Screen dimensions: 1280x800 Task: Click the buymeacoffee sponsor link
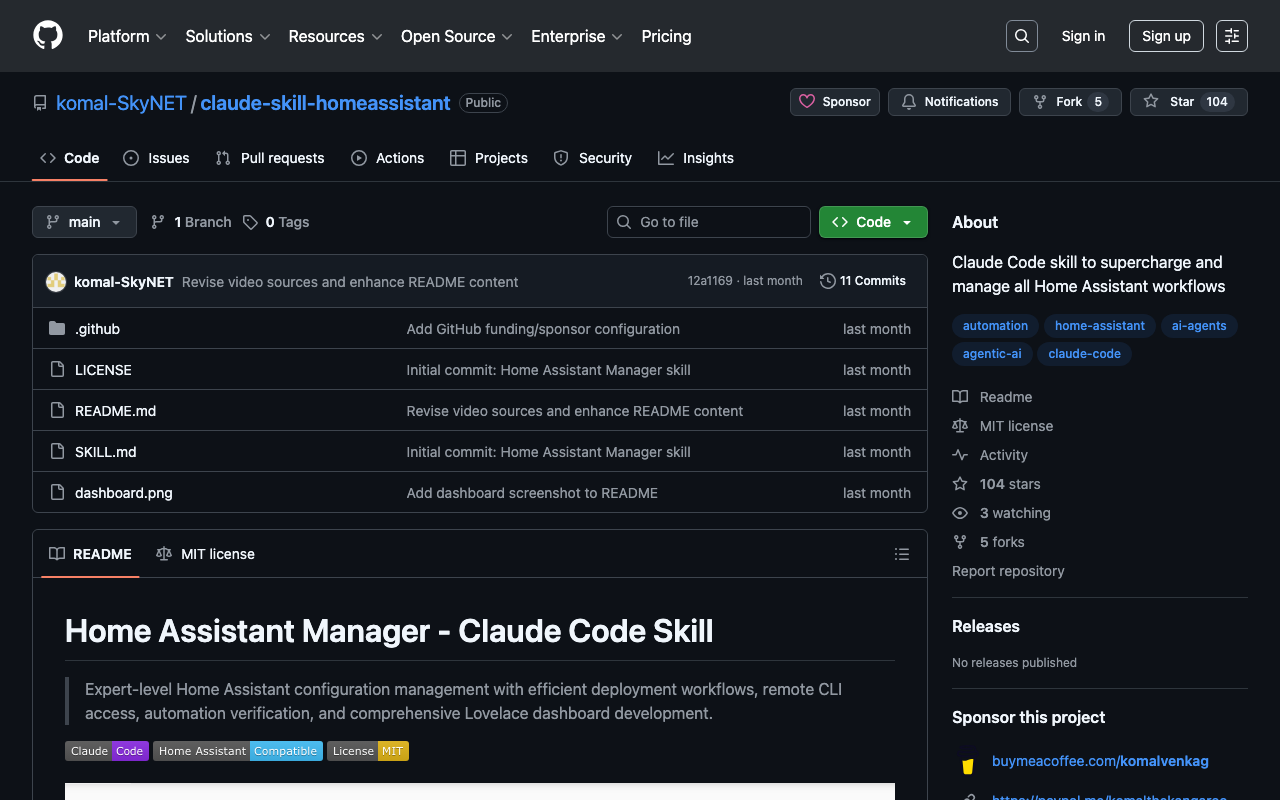[x=1099, y=761]
